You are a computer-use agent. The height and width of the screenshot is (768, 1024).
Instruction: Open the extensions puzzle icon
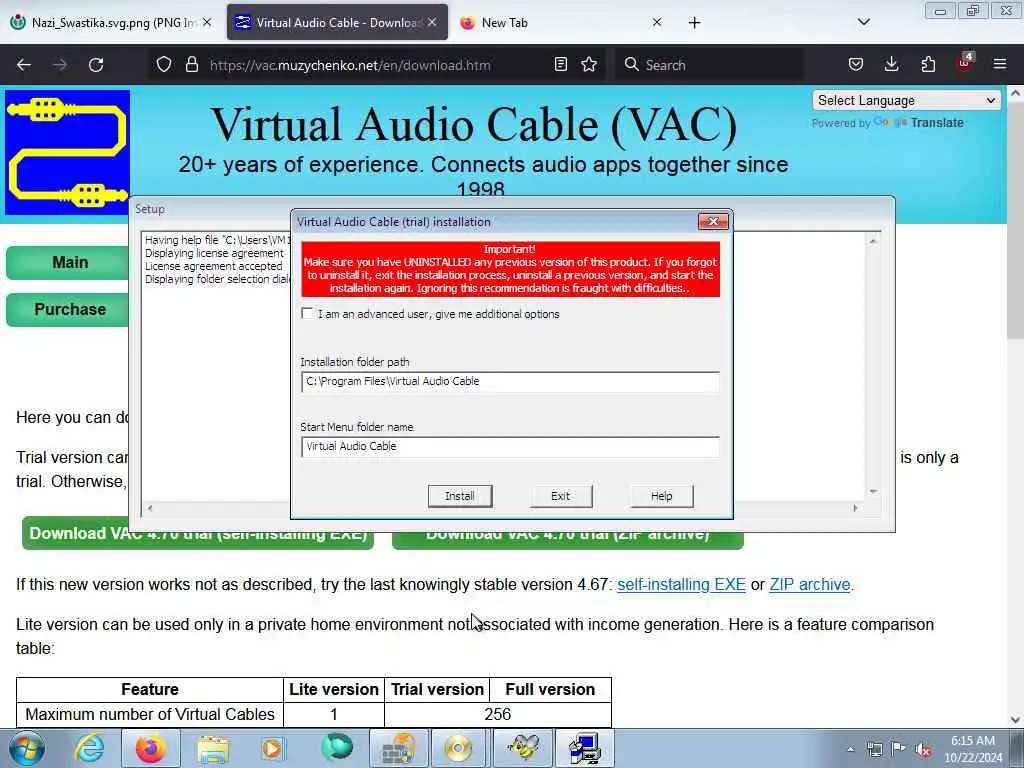(928, 65)
